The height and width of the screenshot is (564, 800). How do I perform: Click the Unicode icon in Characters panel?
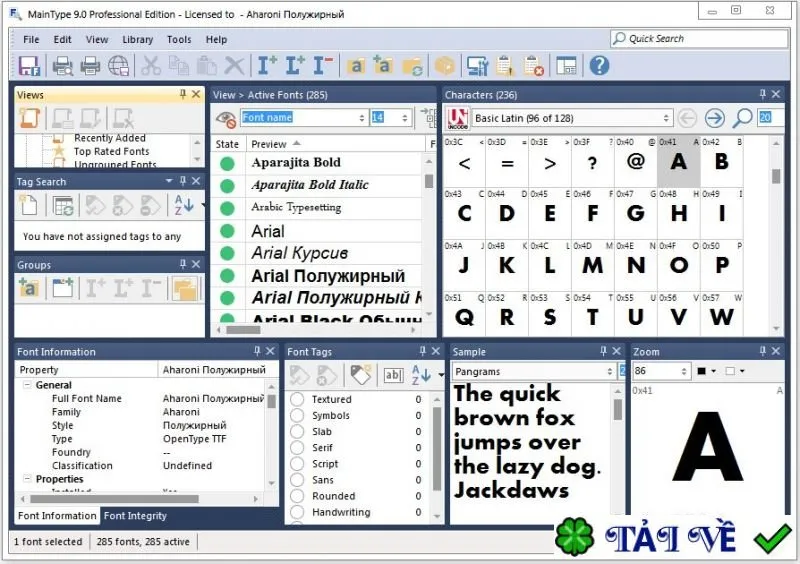[457, 118]
